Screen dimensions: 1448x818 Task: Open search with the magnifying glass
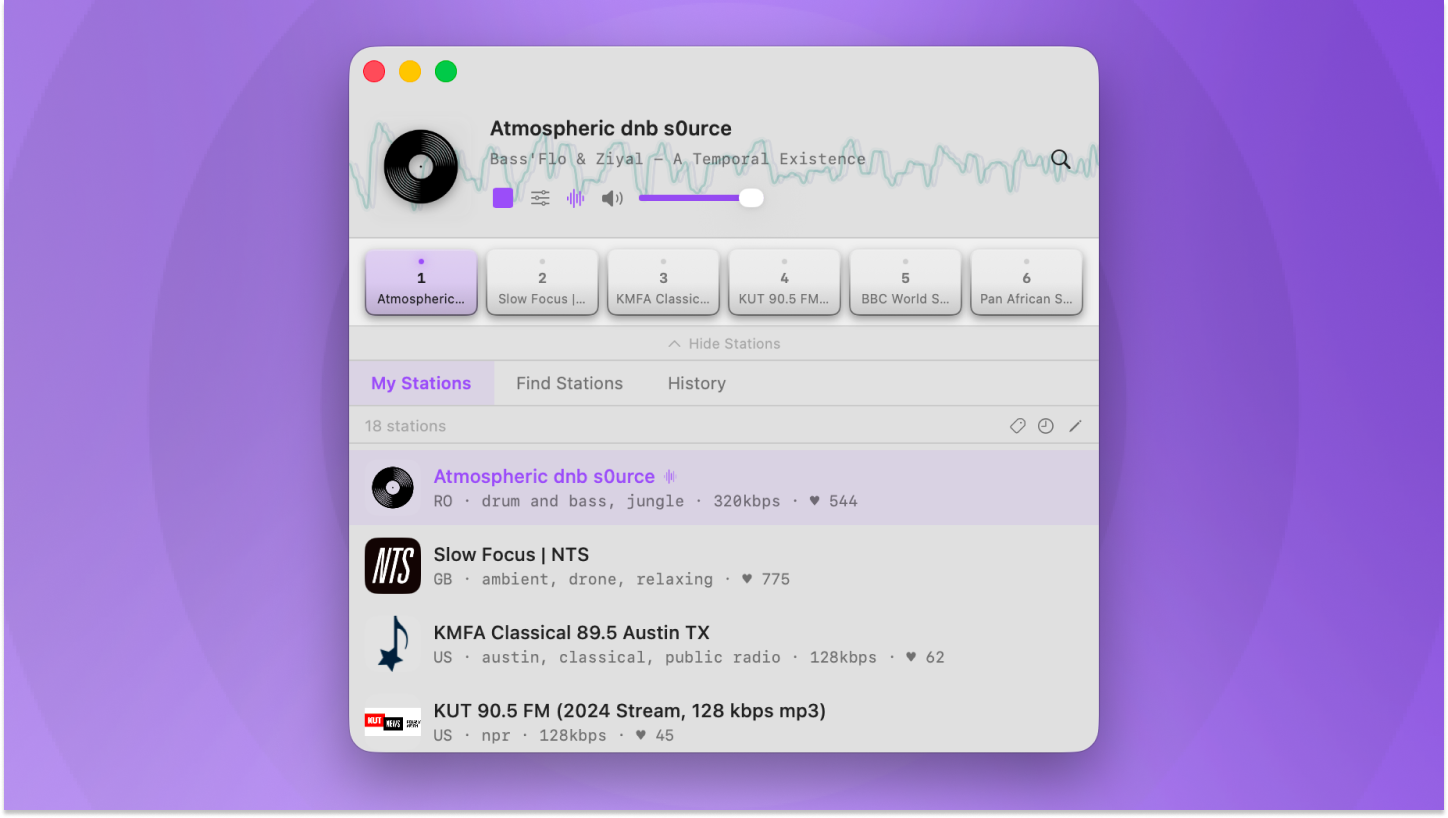(1061, 159)
